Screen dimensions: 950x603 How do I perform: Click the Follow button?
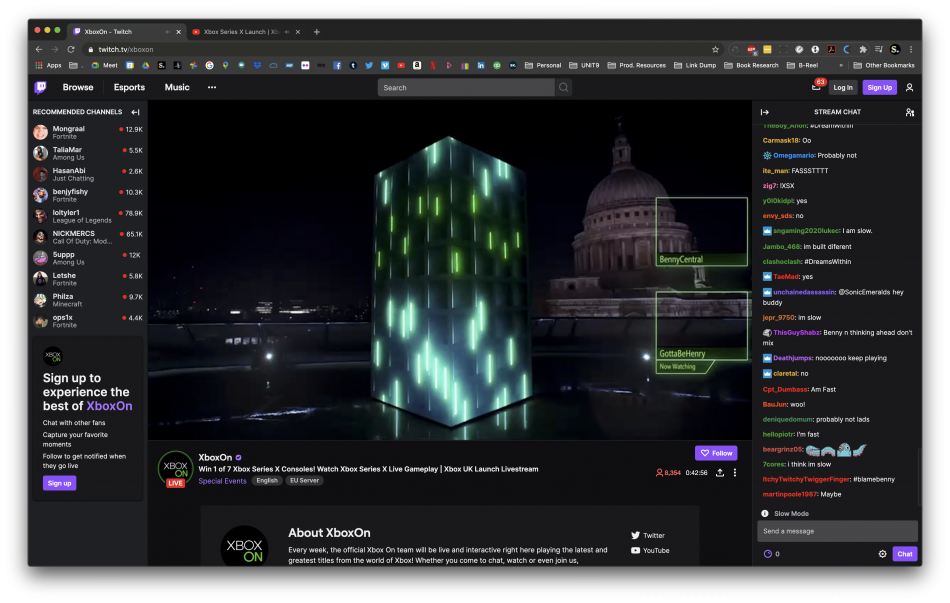[716, 453]
